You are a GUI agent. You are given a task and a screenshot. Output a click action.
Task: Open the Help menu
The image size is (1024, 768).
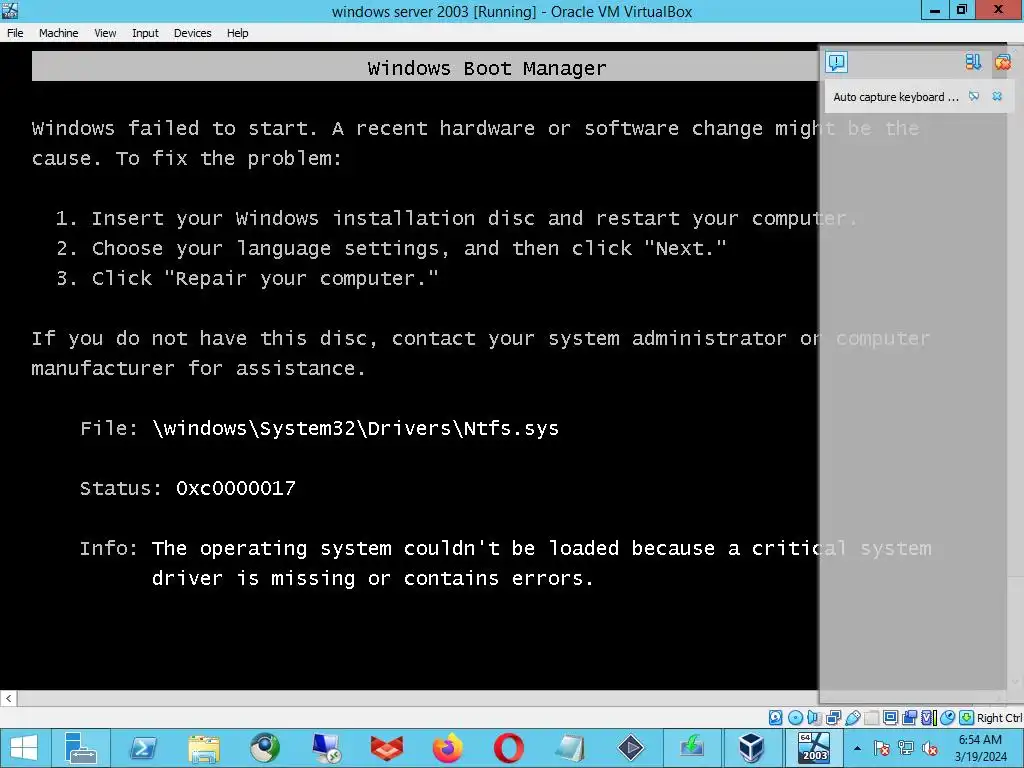click(x=237, y=33)
